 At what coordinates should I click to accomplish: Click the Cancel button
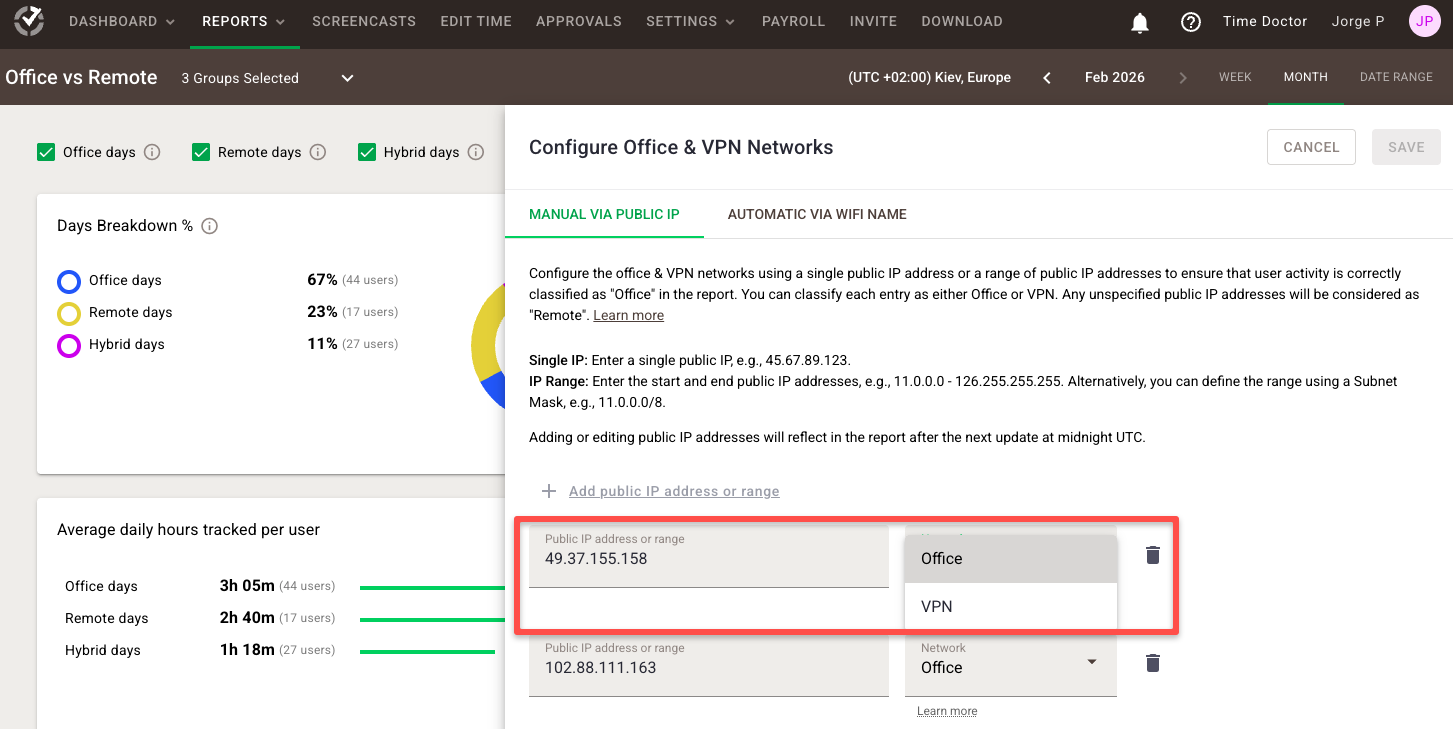click(x=1311, y=147)
